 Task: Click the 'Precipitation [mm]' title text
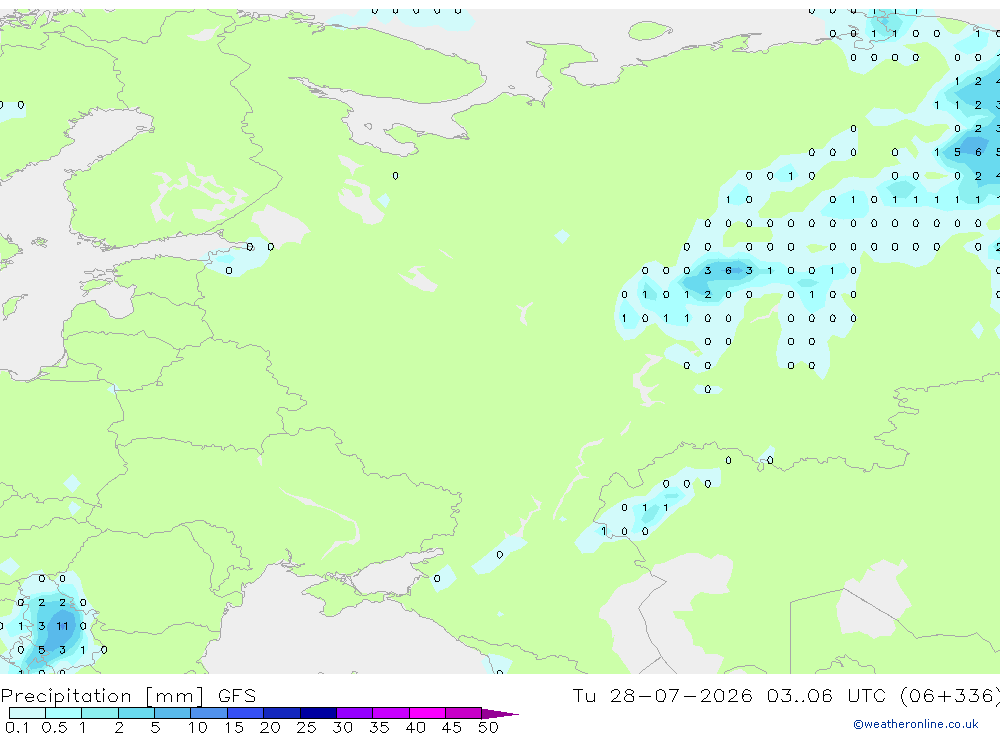102,696
